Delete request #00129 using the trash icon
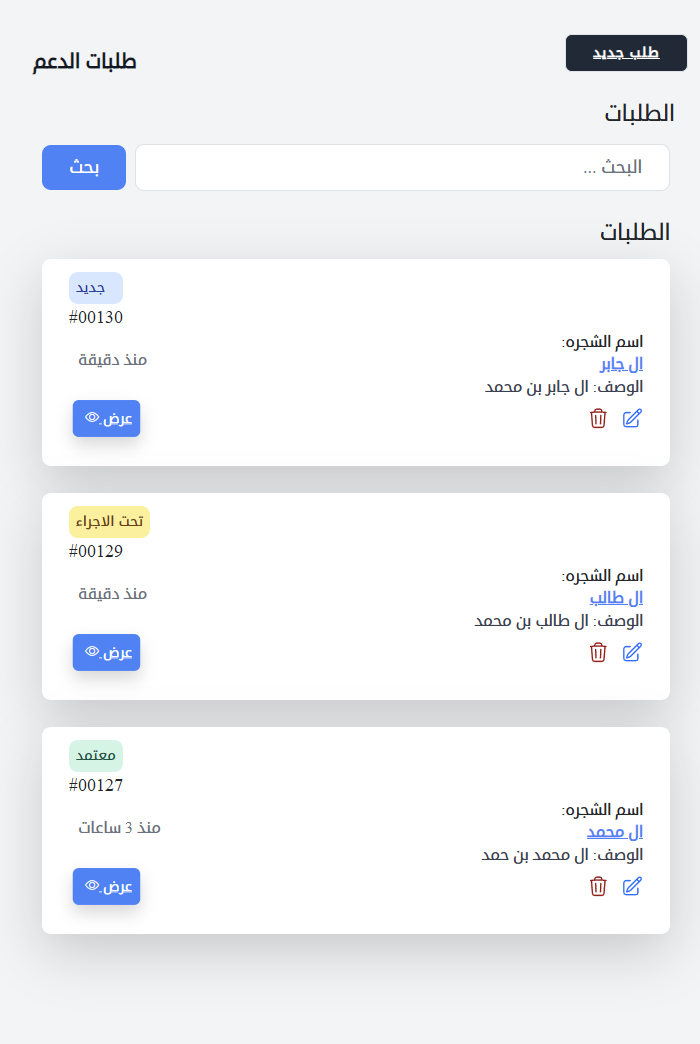This screenshot has height=1044, width=700. [x=598, y=652]
